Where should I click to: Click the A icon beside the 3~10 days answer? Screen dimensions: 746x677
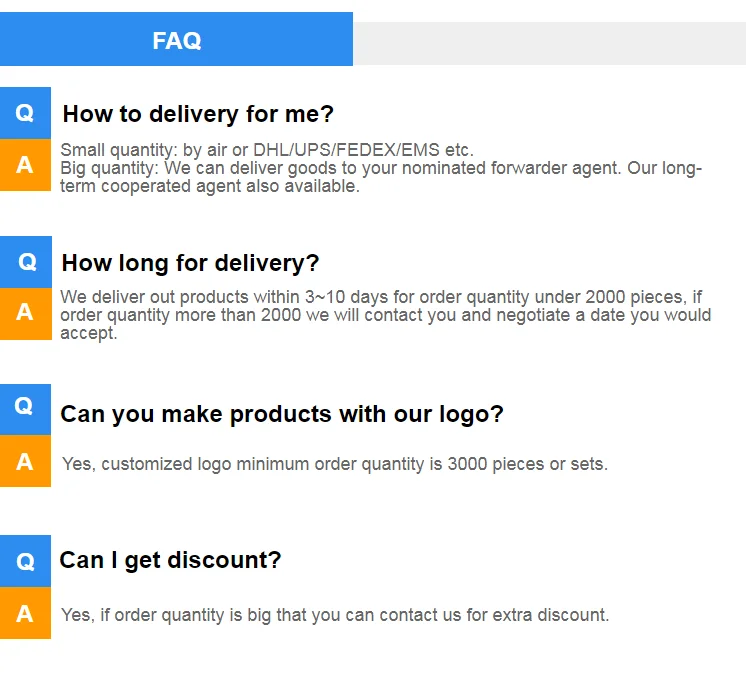[25, 313]
